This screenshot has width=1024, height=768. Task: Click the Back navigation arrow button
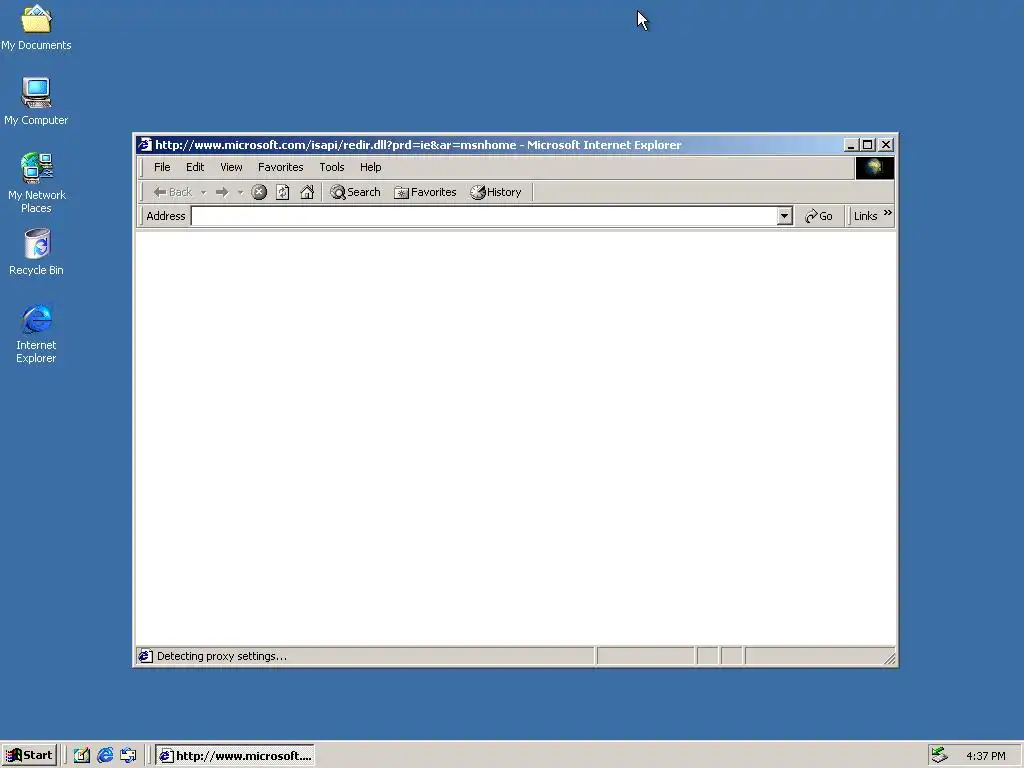[172, 192]
